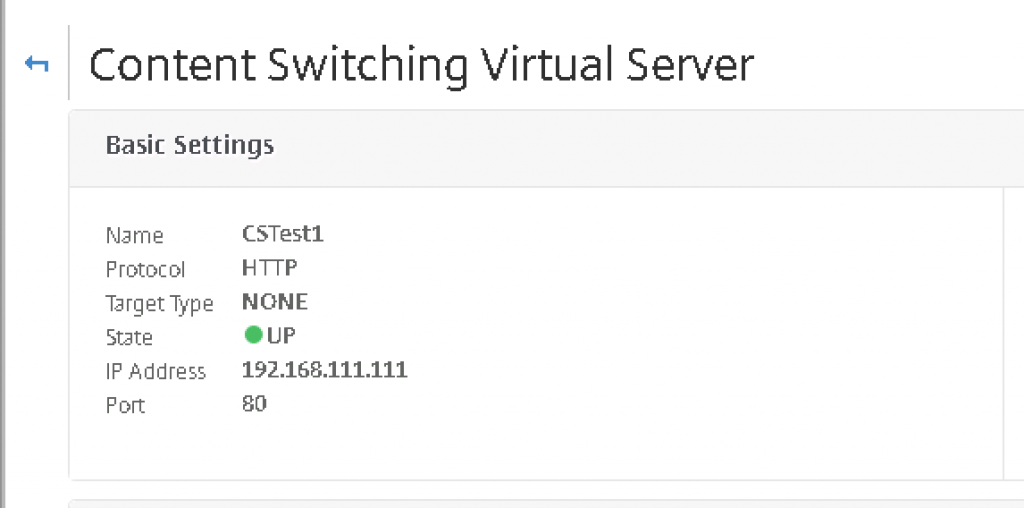Select the HTTP protocol value
The height and width of the screenshot is (508, 1024).
coord(270,268)
